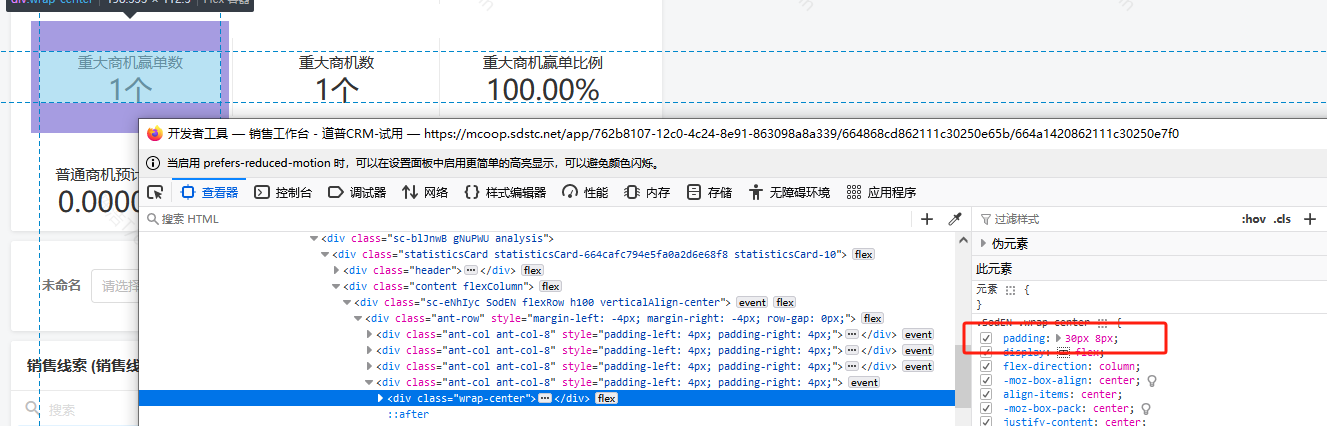
Task: Select the eyedropper color picker icon
Action: pyautogui.click(x=954, y=219)
